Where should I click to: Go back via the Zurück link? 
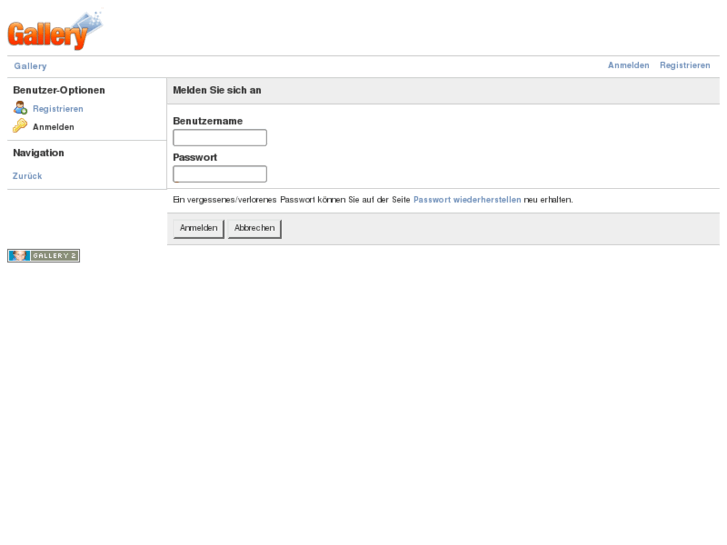(x=27, y=176)
